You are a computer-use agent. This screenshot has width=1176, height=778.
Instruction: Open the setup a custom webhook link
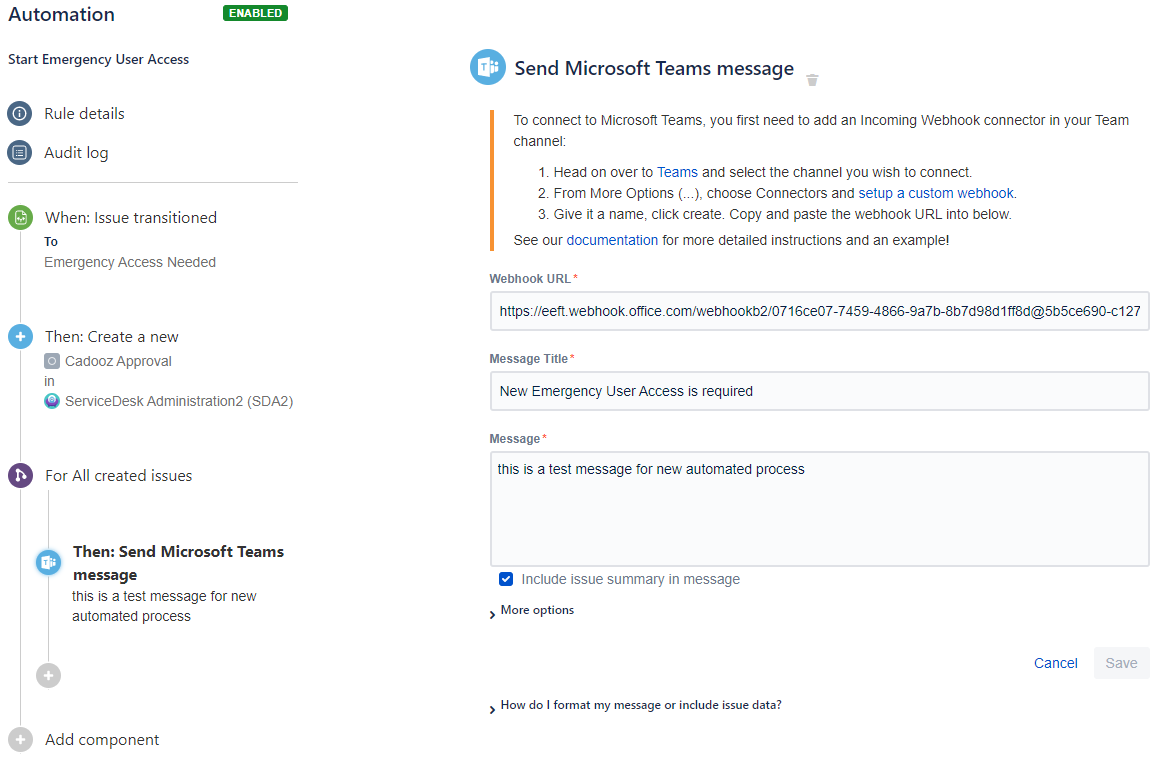click(x=936, y=194)
